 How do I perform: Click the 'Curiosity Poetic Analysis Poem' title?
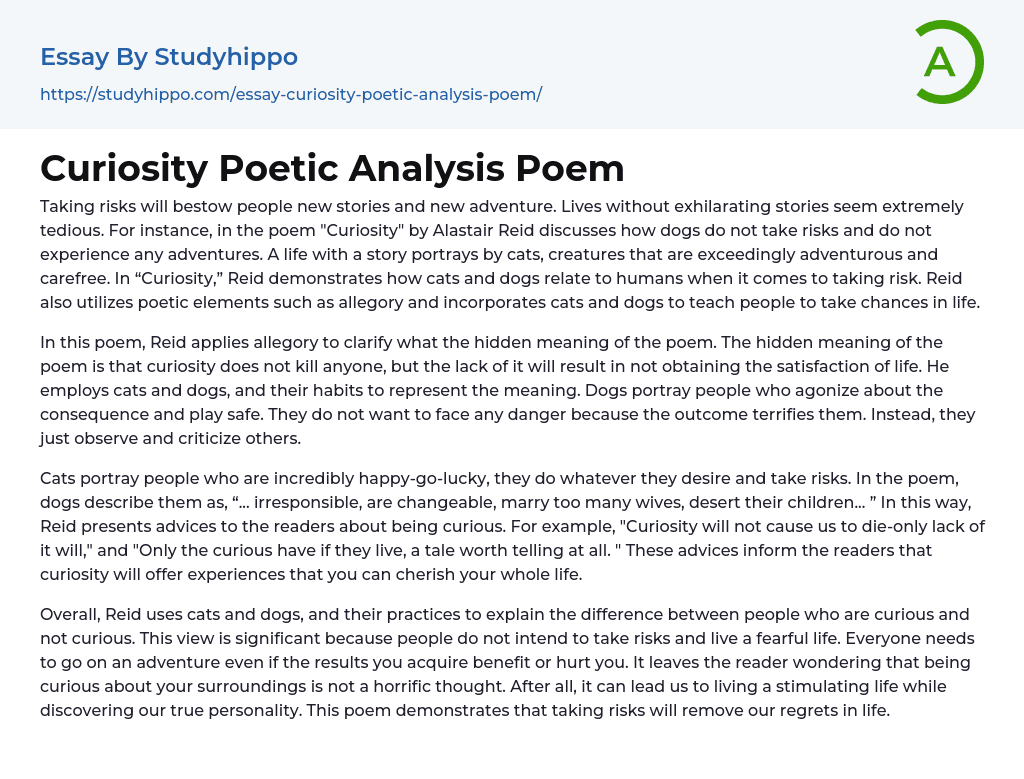[x=332, y=168]
